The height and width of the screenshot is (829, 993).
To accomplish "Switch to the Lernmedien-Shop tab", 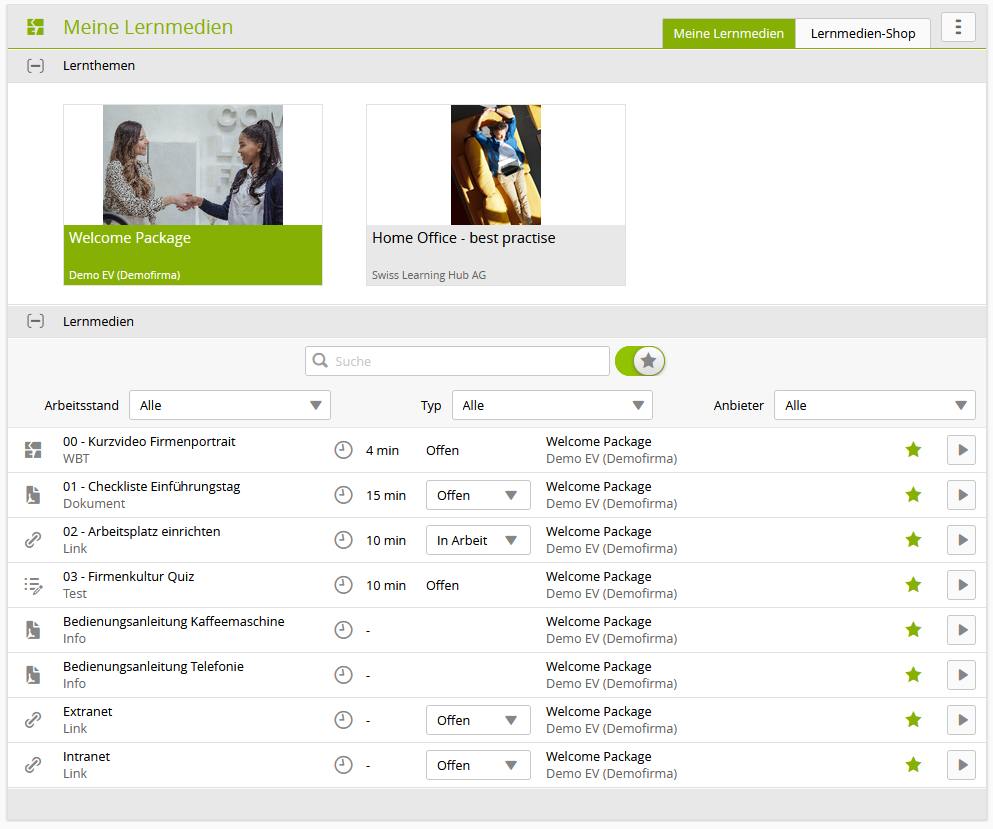I will click(x=862, y=33).
